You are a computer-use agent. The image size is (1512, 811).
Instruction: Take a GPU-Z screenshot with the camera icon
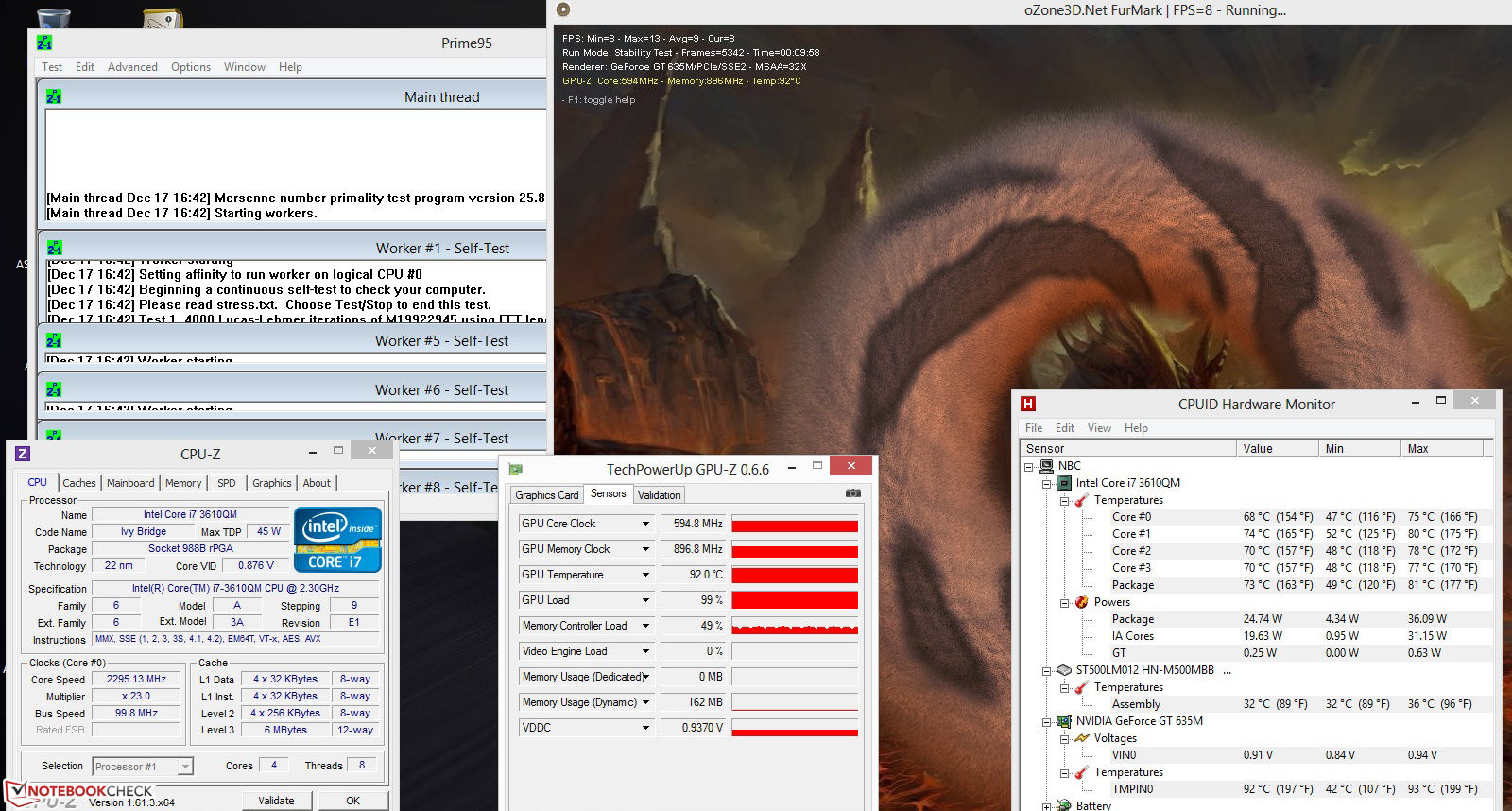tap(852, 493)
